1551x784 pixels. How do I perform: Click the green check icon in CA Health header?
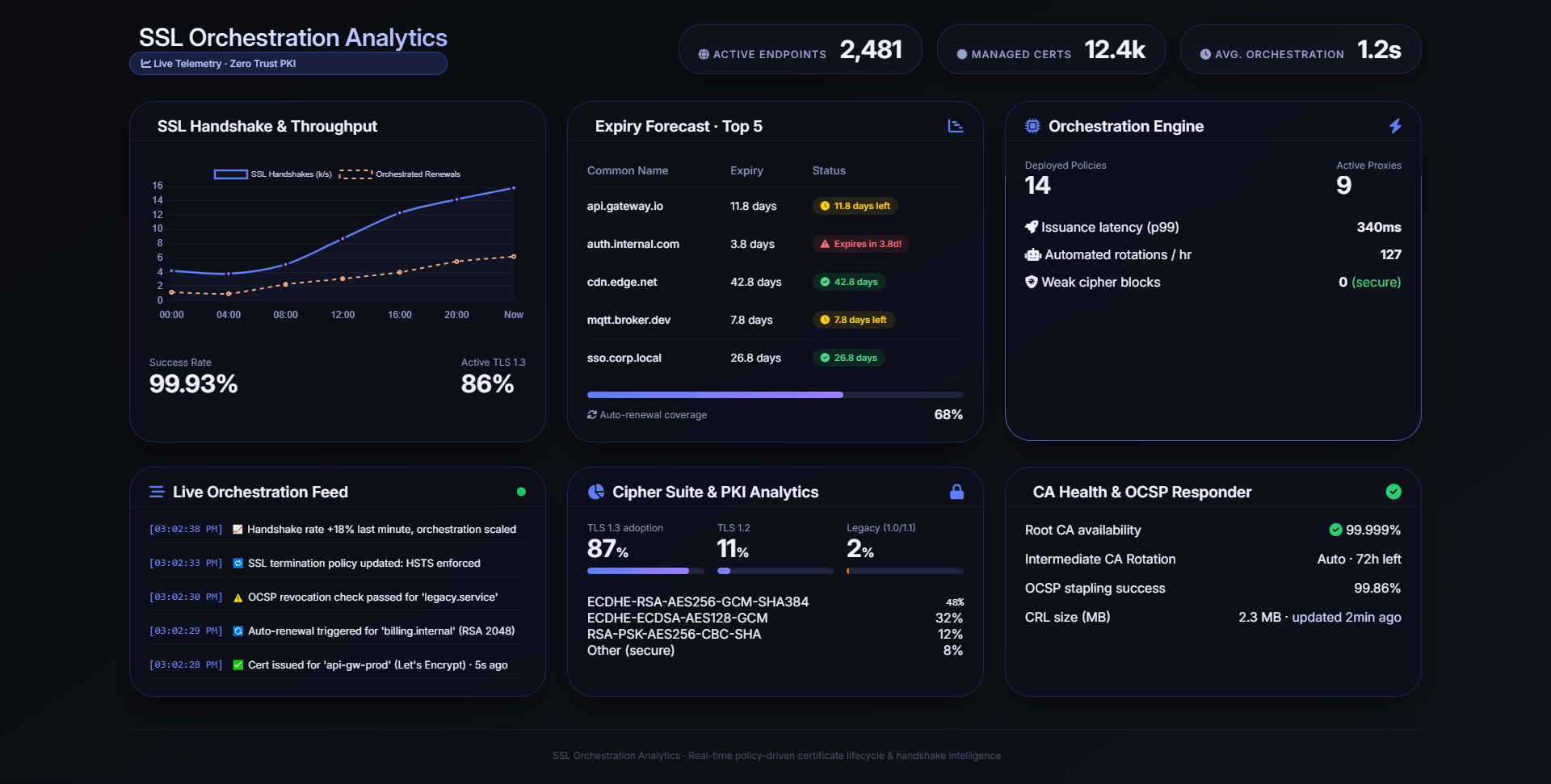[1393, 492]
